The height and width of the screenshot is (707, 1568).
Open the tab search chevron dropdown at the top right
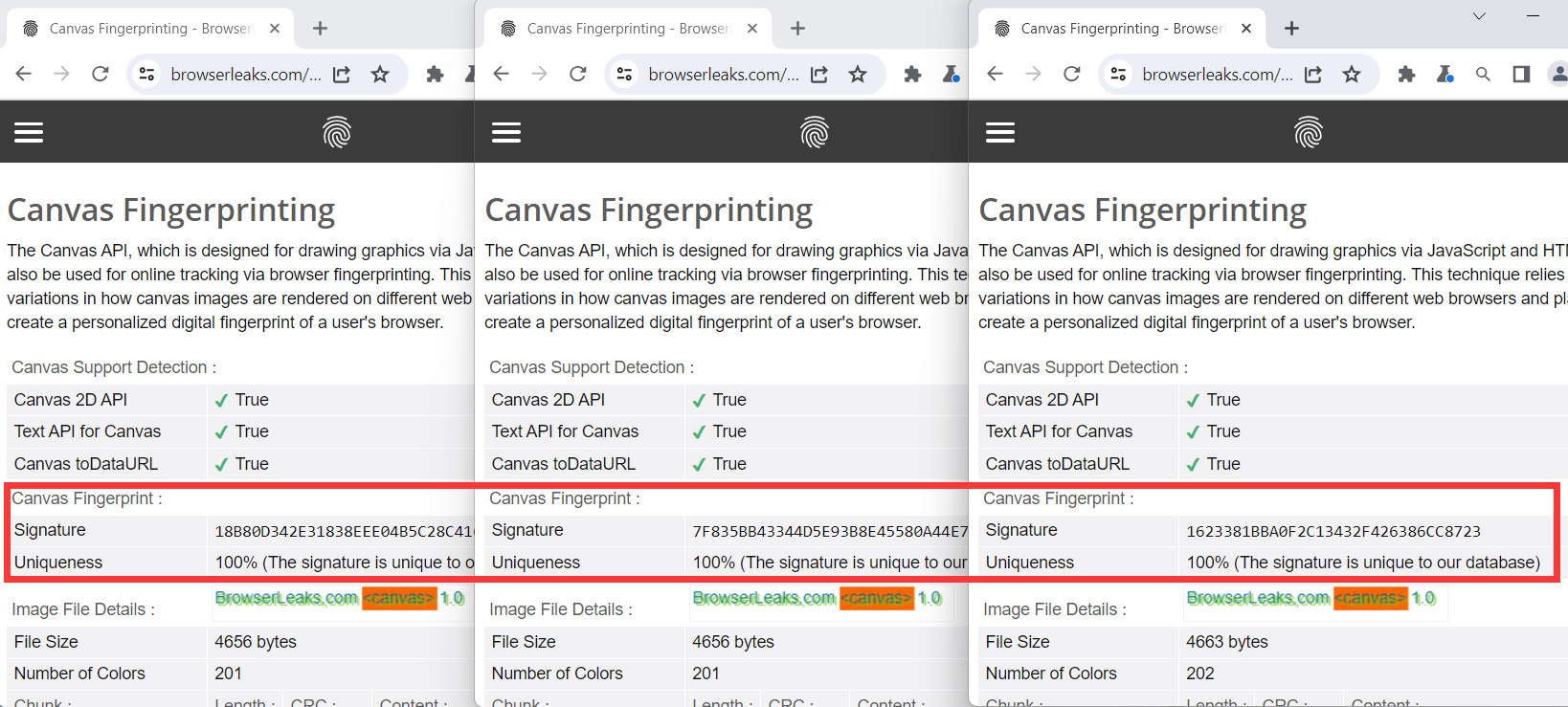pyautogui.click(x=1479, y=16)
